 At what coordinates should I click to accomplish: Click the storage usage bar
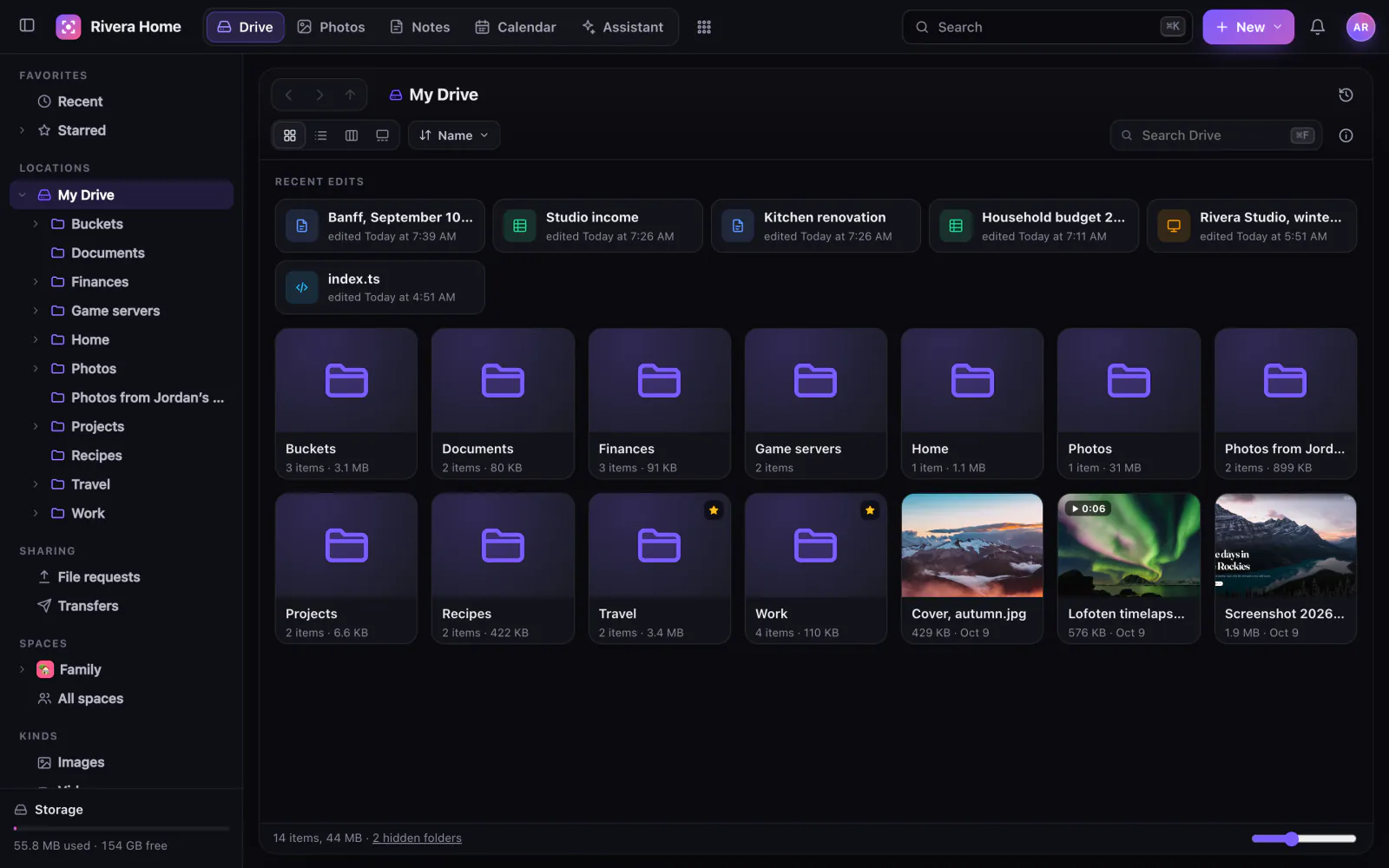coord(122,828)
